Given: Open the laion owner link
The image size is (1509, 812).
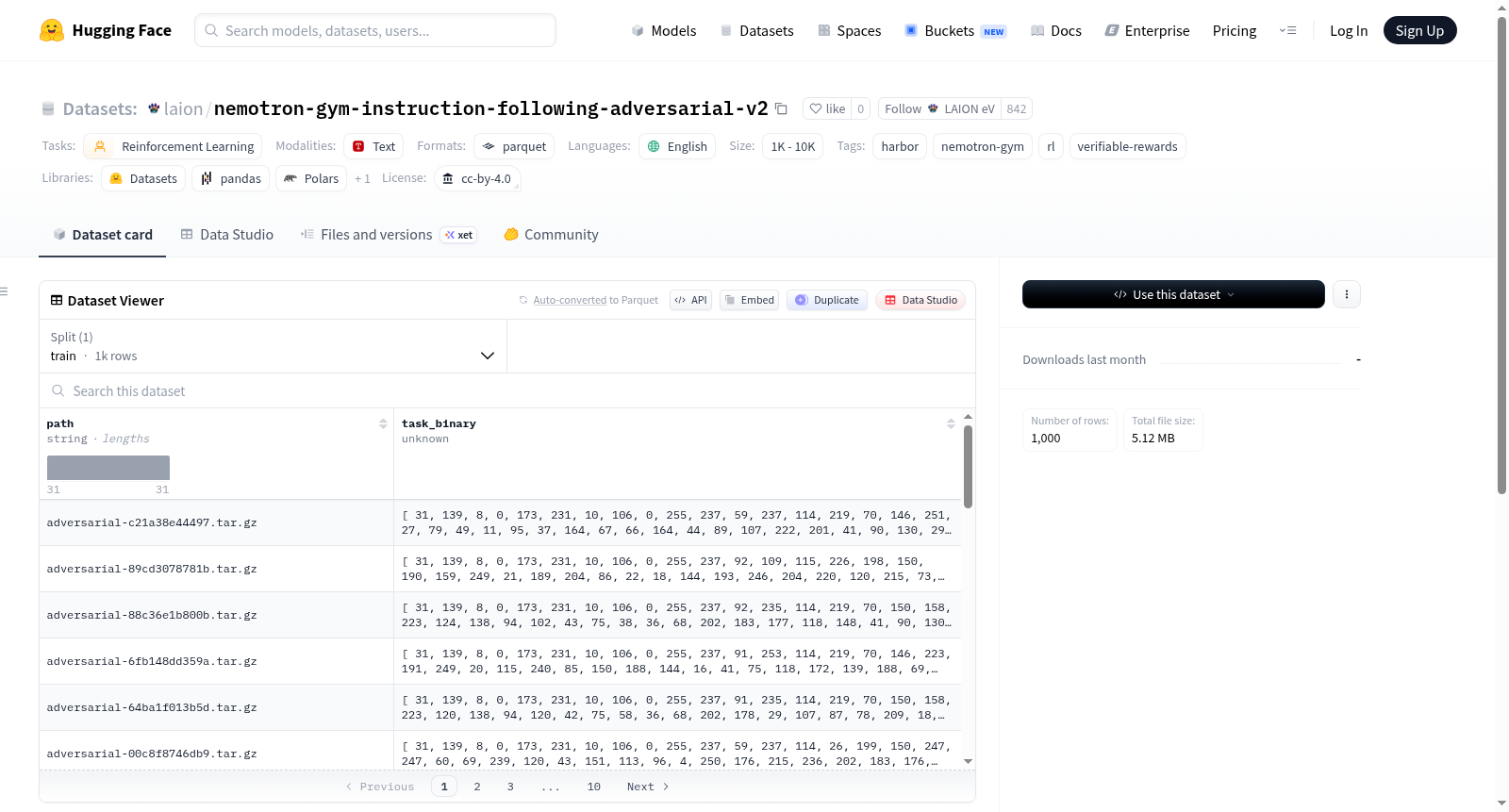Looking at the screenshot, I should click(x=183, y=108).
